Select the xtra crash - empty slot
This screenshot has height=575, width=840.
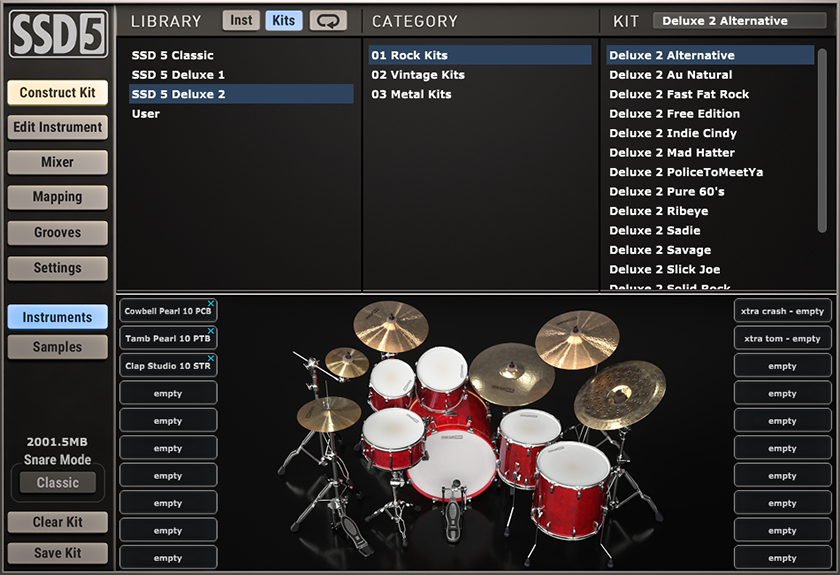[x=781, y=311]
